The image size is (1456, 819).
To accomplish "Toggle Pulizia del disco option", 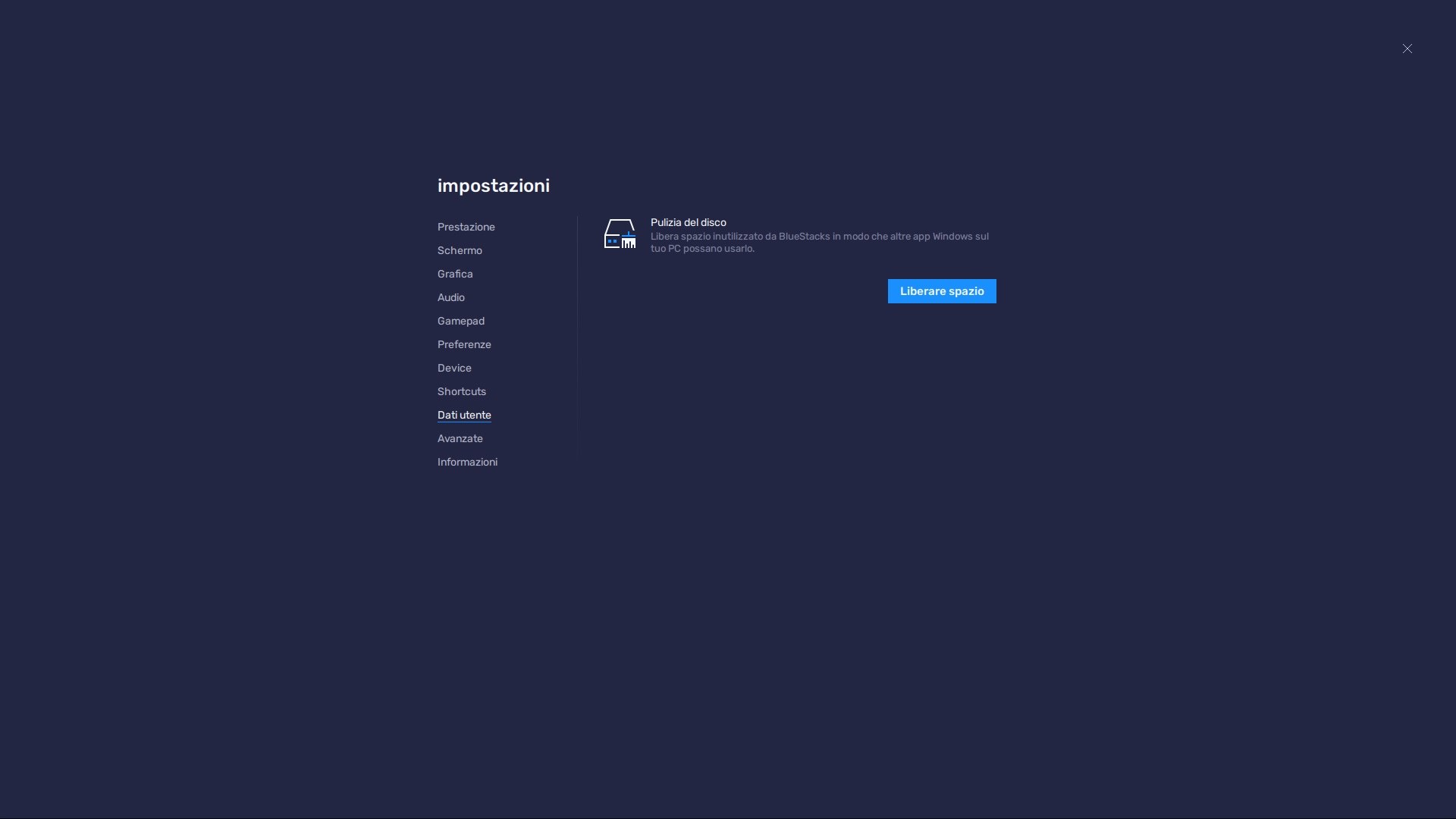I will click(x=942, y=291).
